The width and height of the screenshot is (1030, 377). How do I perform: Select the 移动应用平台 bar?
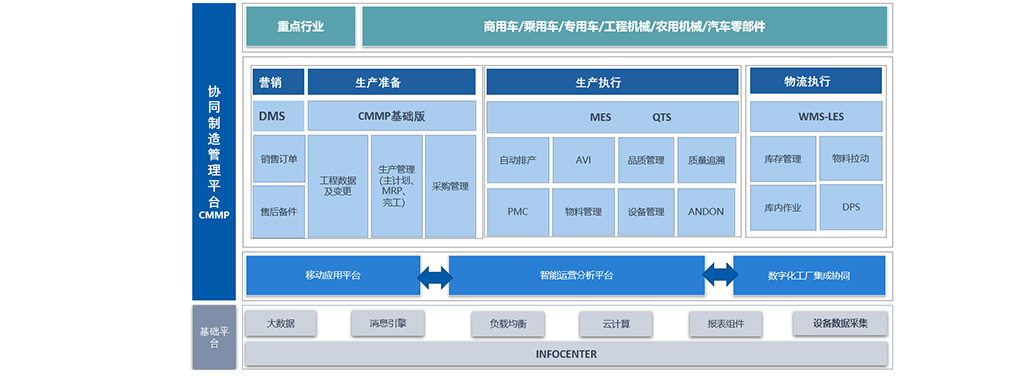pyautogui.click(x=333, y=276)
